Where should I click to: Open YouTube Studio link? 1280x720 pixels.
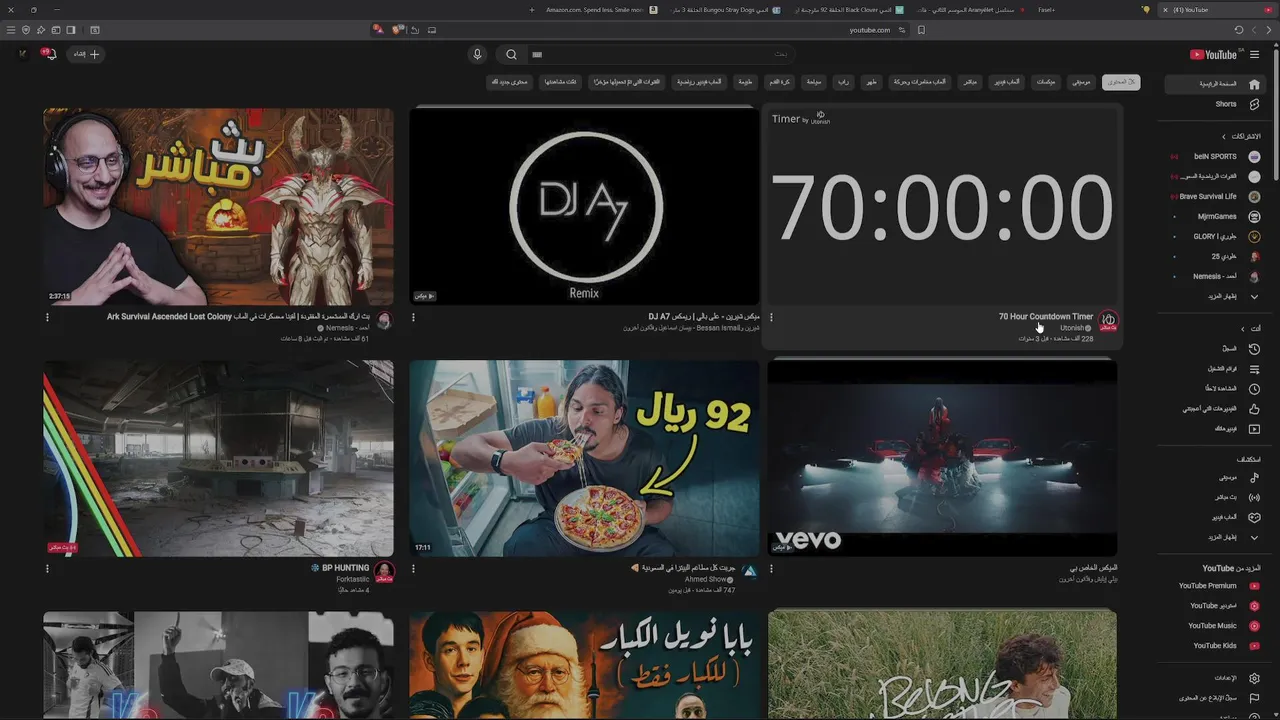[1217, 606]
